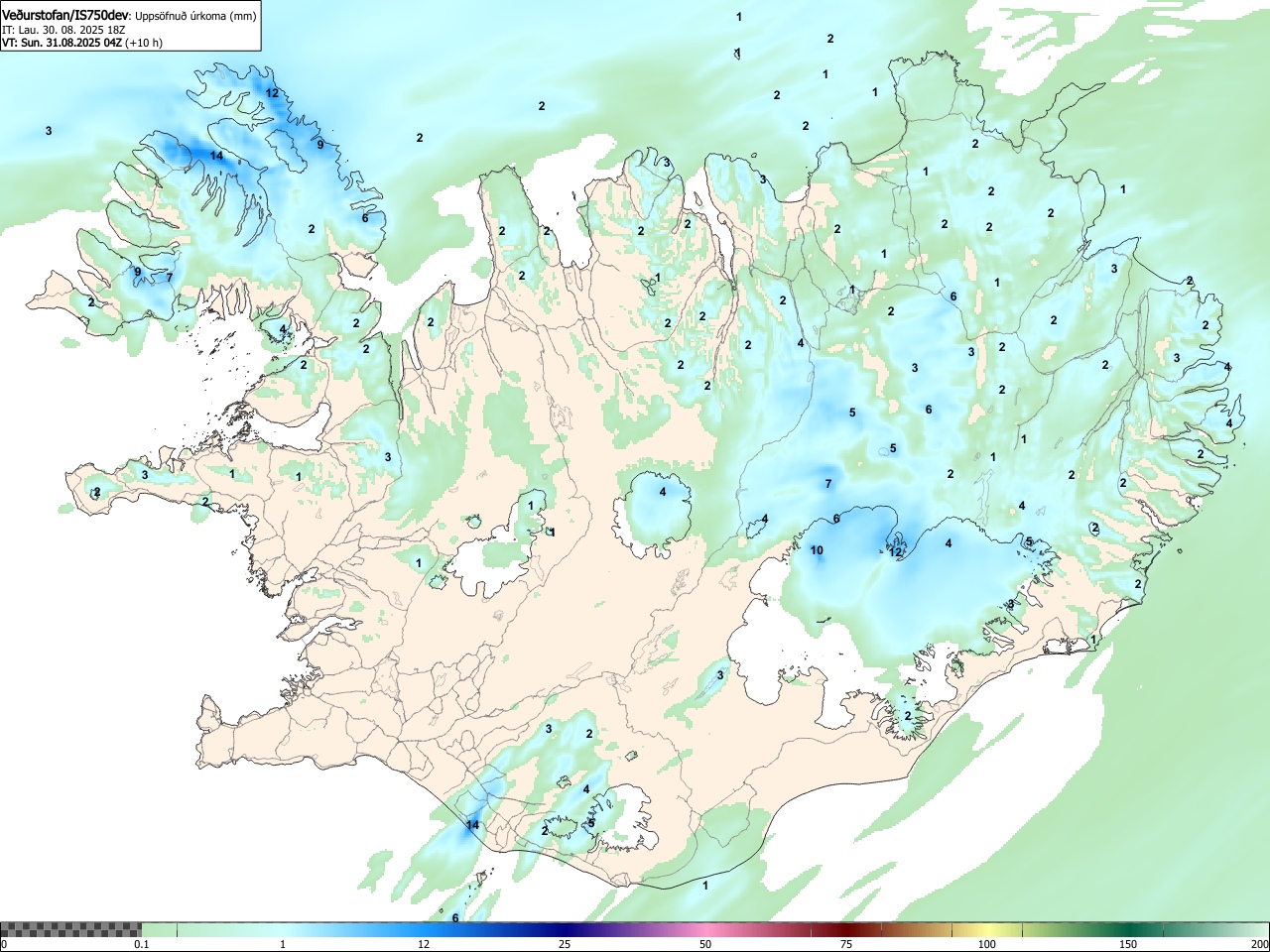
Task: Click the '4' value on the central Hofsjökull icecap
Action: click(663, 492)
